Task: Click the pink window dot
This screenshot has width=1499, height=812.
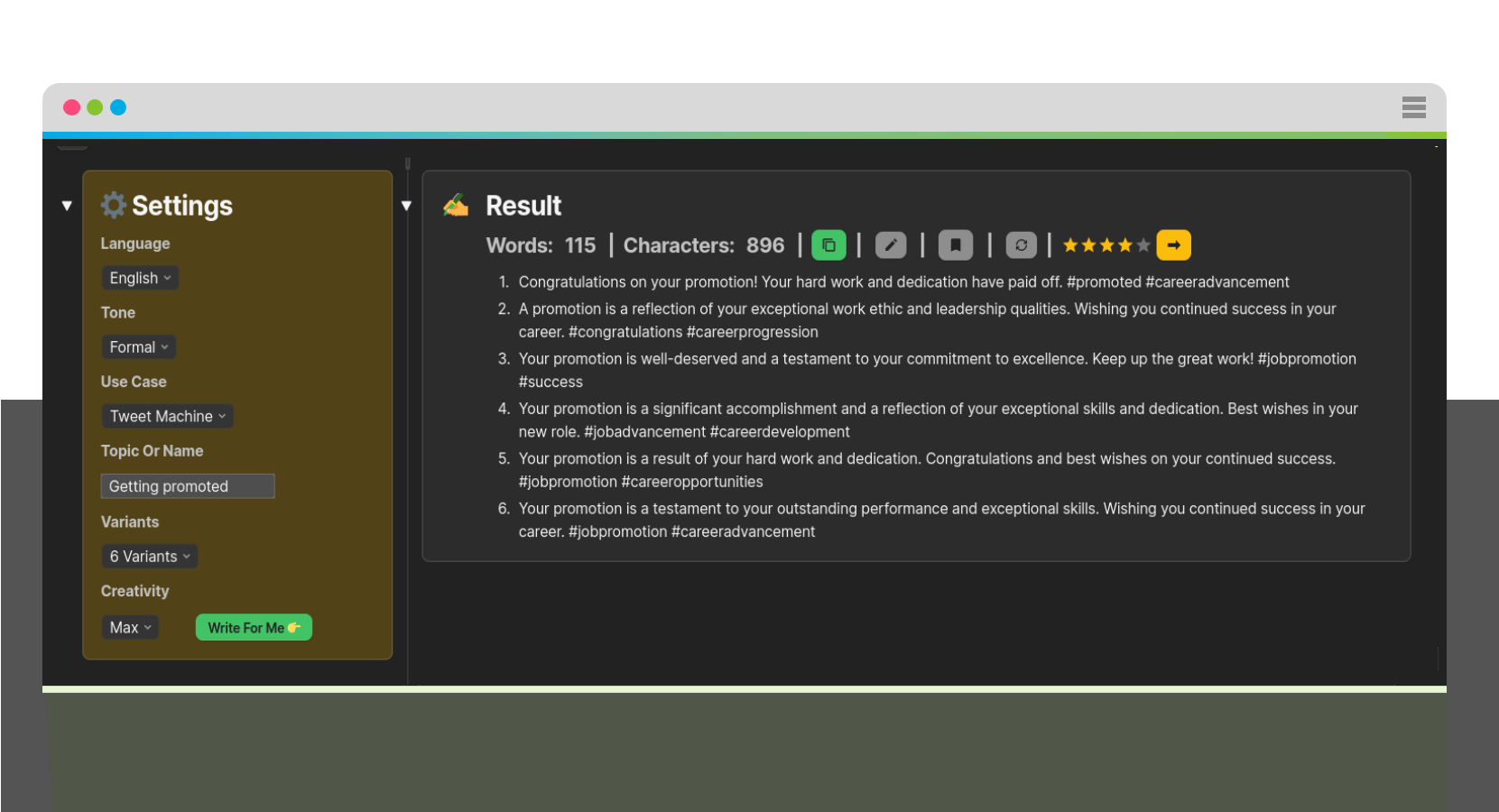Action: point(71,107)
